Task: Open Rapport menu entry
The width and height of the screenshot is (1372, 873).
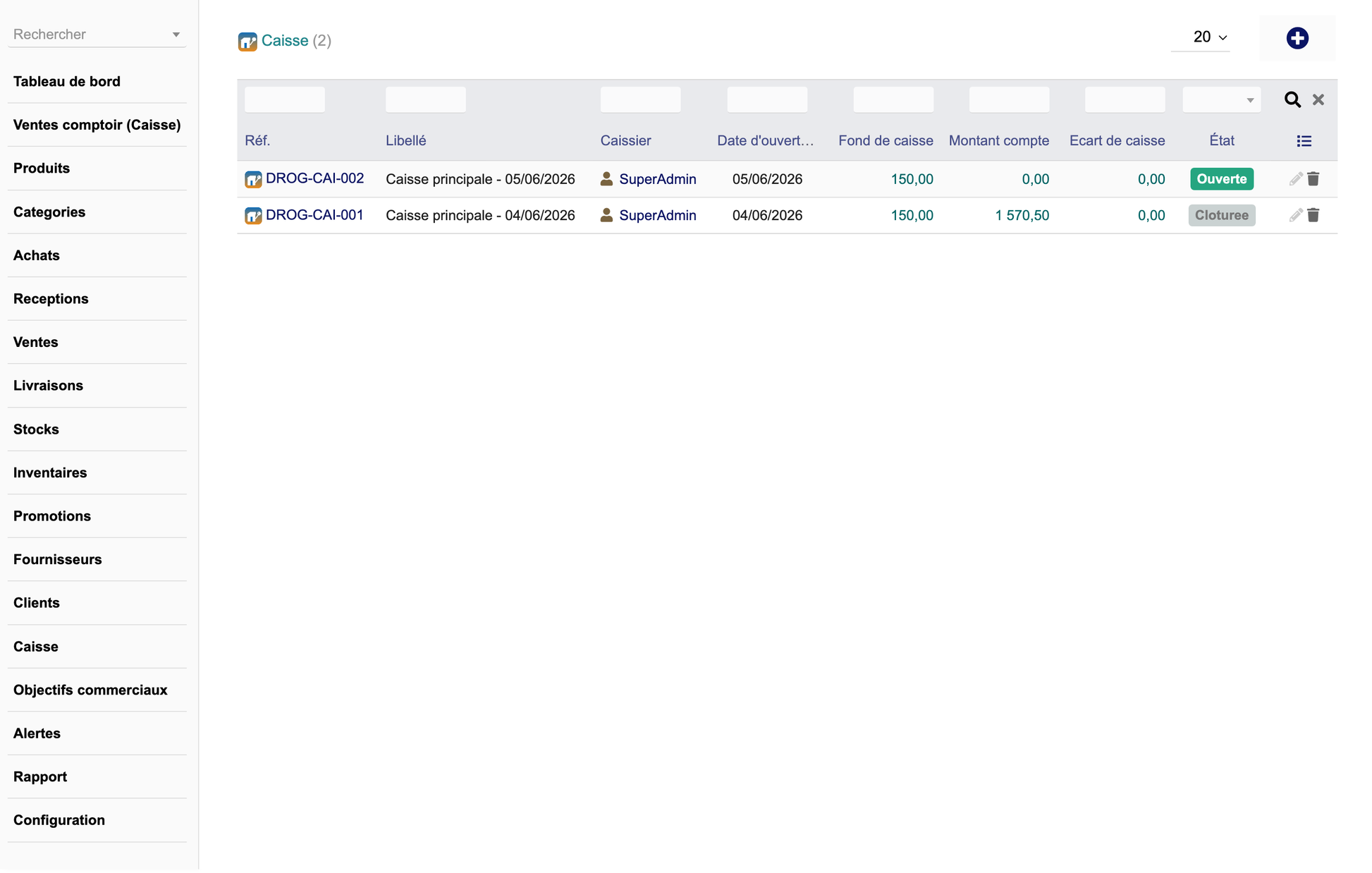Action: [x=40, y=776]
